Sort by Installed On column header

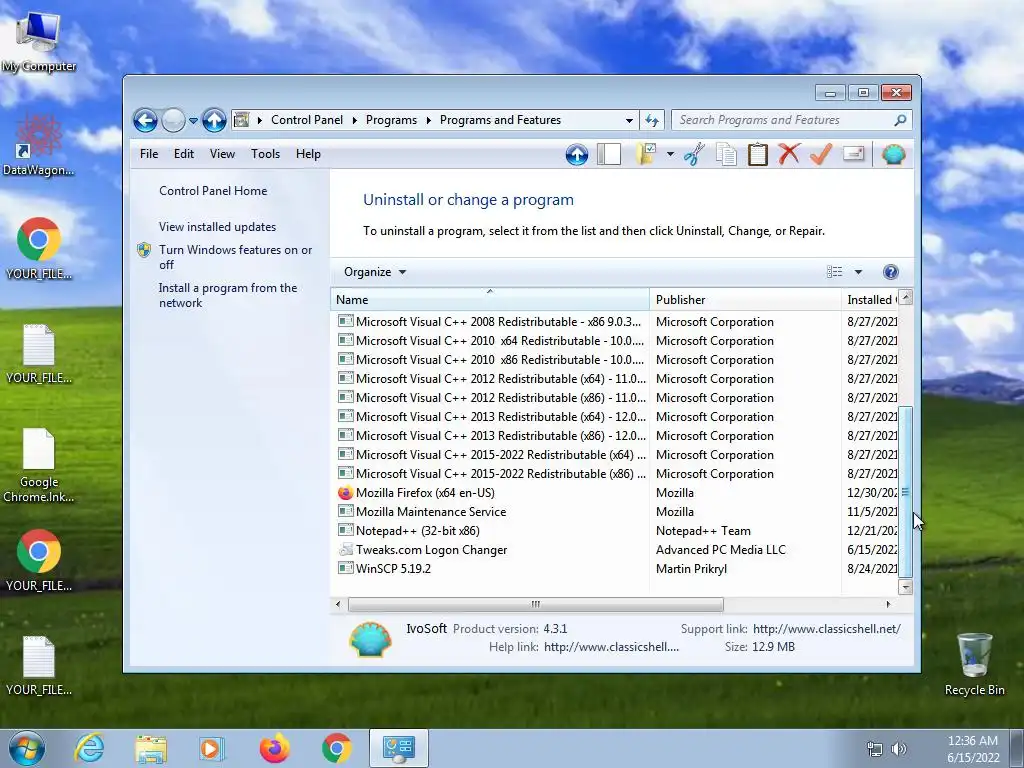pyautogui.click(x=871, y=299)
